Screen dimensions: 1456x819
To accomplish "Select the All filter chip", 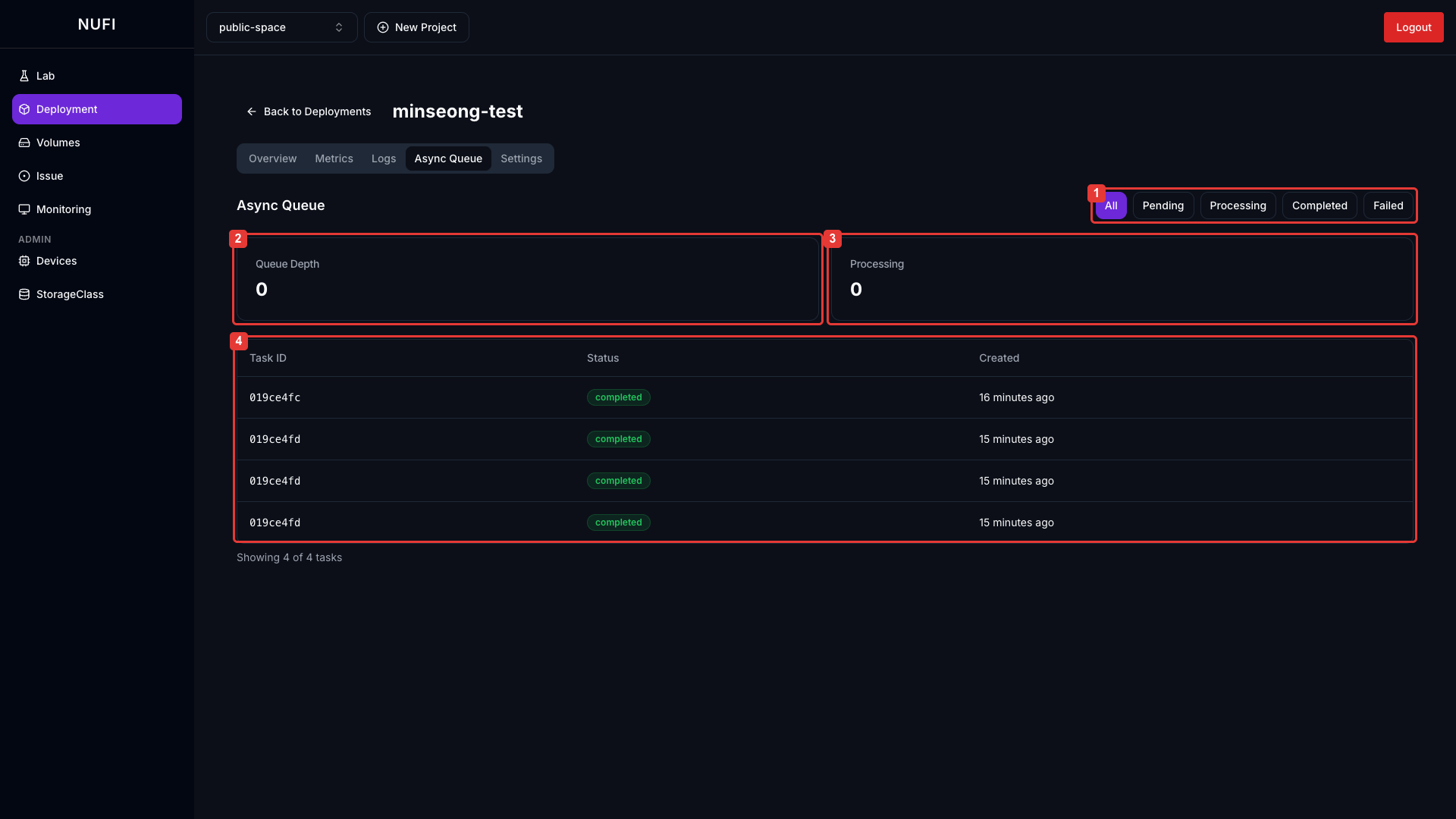I will pos(1111,206).
